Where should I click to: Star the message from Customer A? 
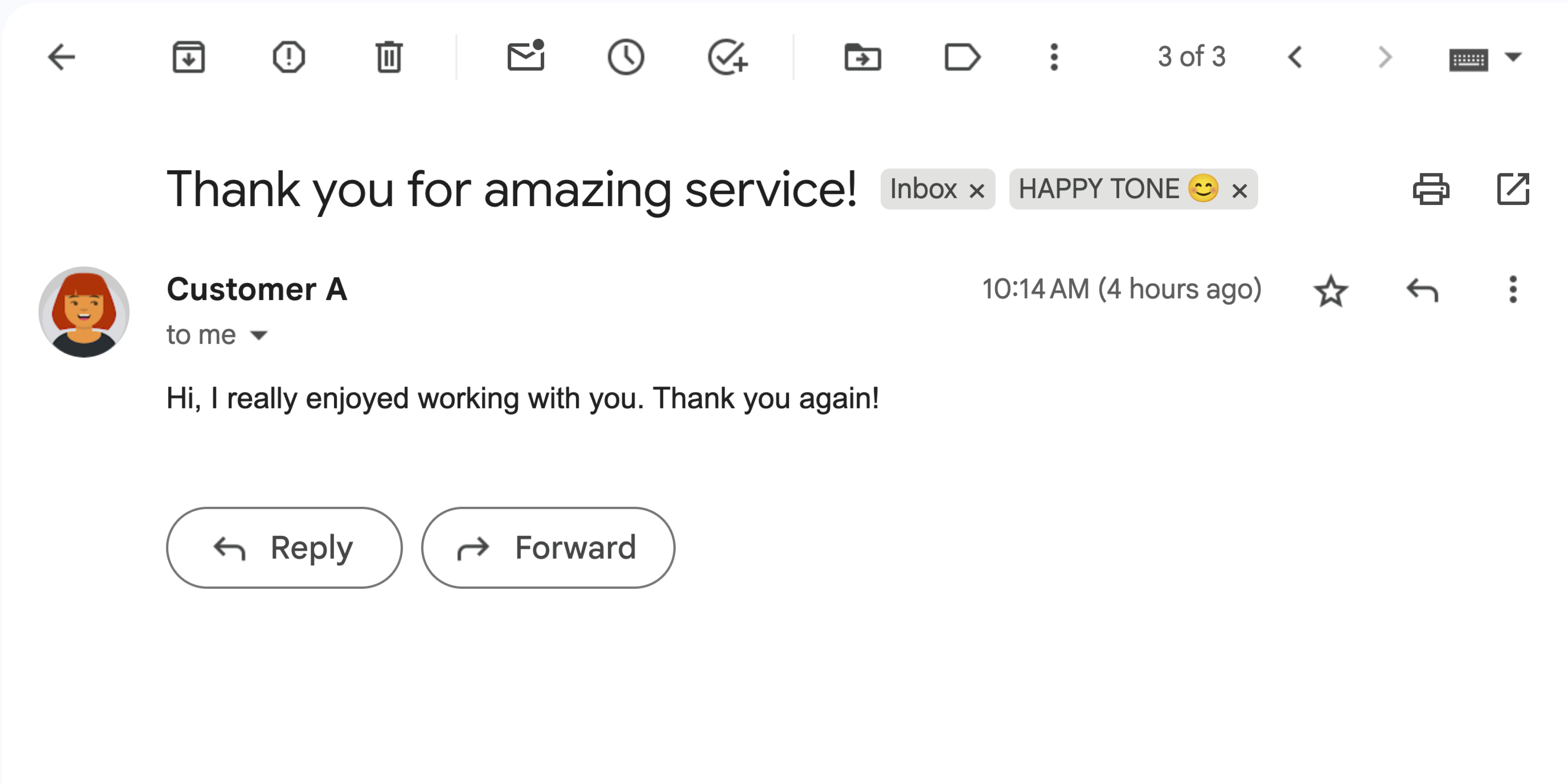(1331, 290)
